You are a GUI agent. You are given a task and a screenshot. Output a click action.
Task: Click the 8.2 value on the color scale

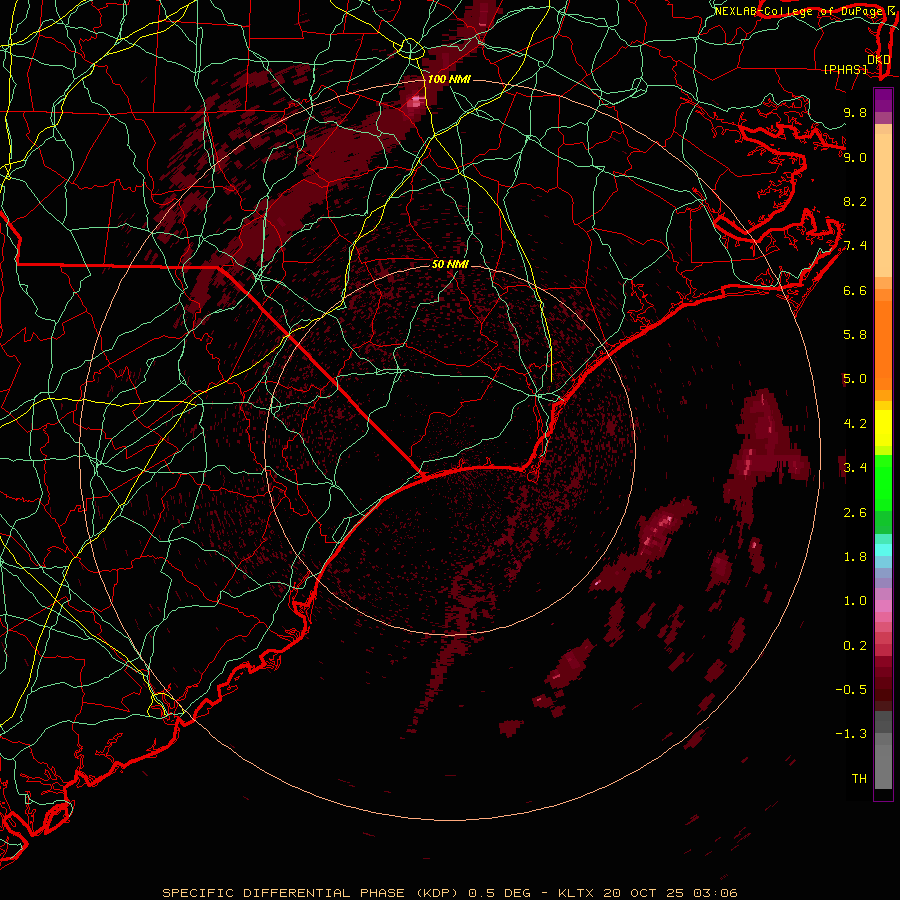click(855, 201)
